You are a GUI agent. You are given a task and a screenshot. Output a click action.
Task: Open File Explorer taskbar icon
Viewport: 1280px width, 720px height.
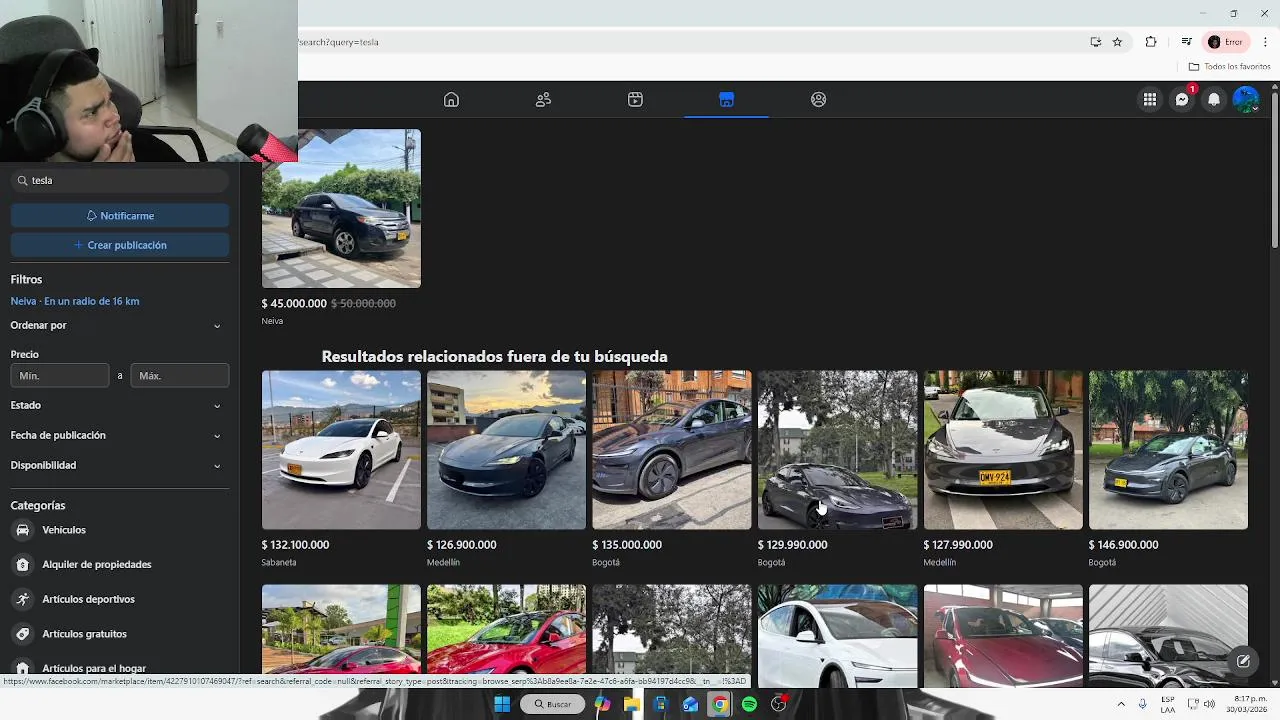coord(631,704)
